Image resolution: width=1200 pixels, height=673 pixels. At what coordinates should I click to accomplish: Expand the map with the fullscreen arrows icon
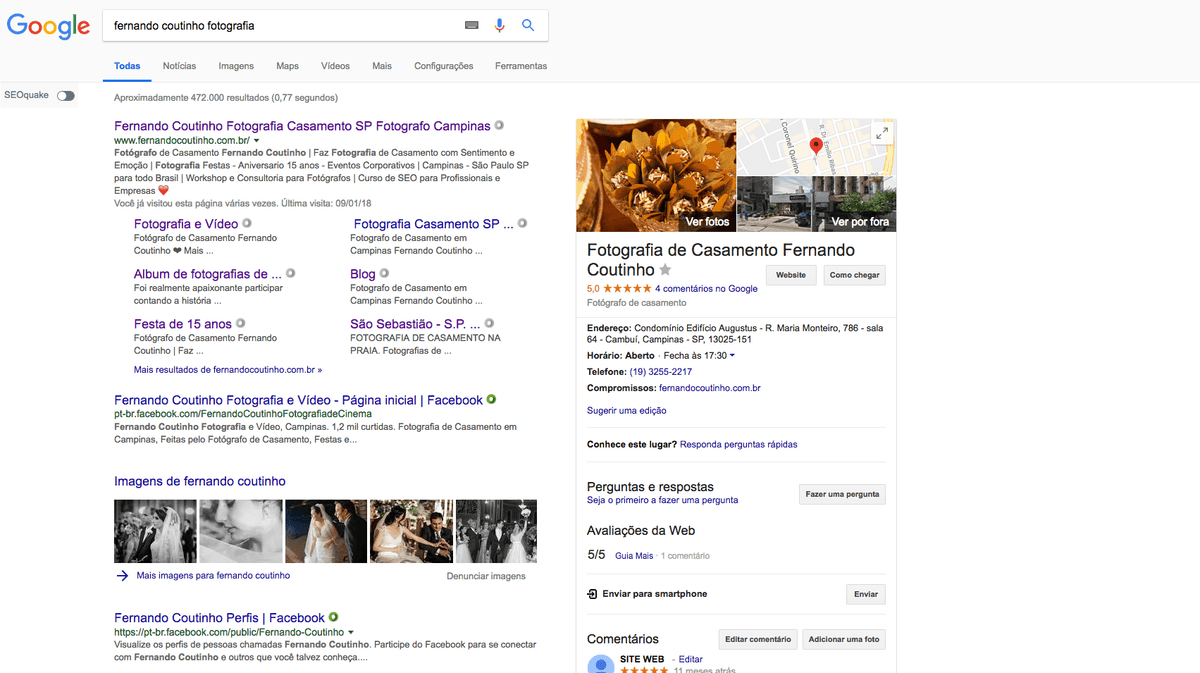[882, 133]
